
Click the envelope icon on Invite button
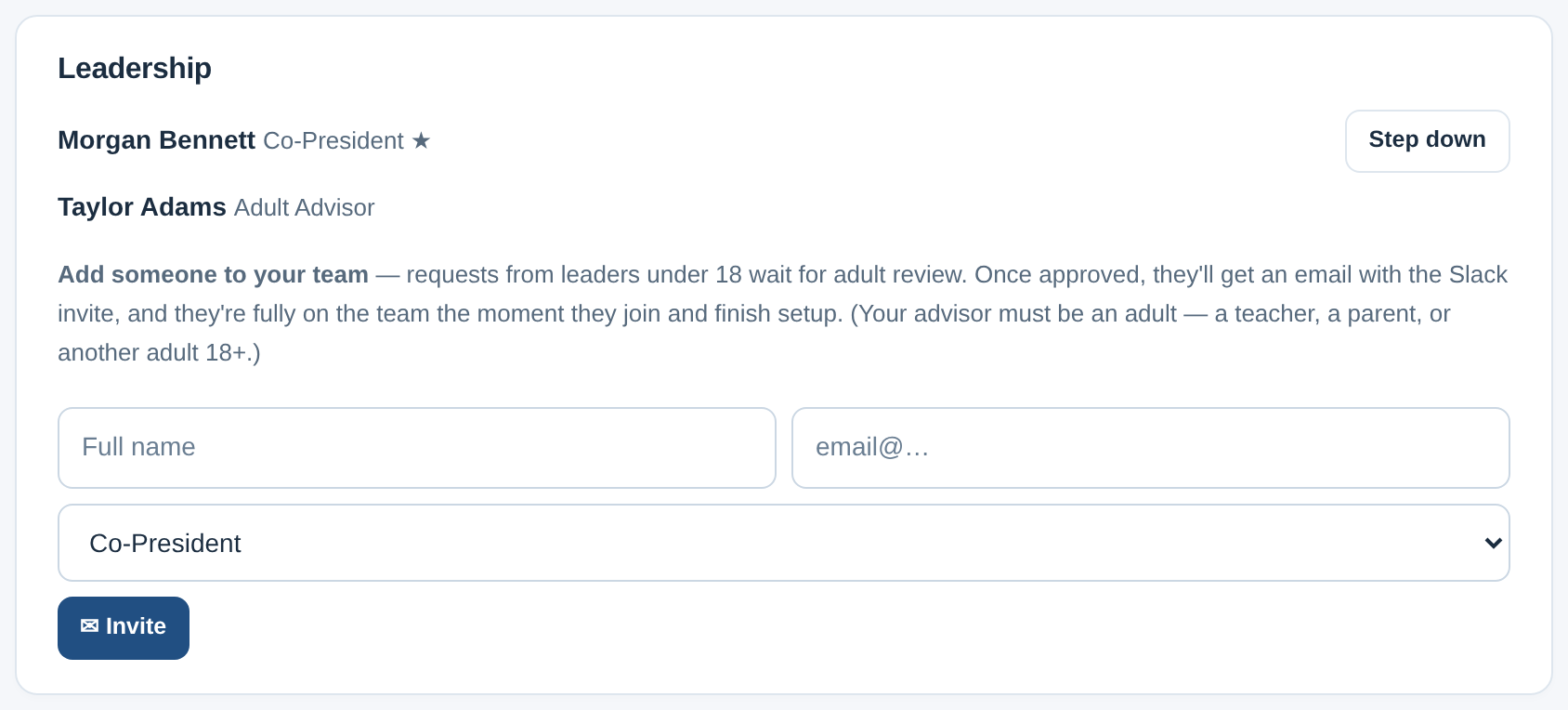[89, 626]
